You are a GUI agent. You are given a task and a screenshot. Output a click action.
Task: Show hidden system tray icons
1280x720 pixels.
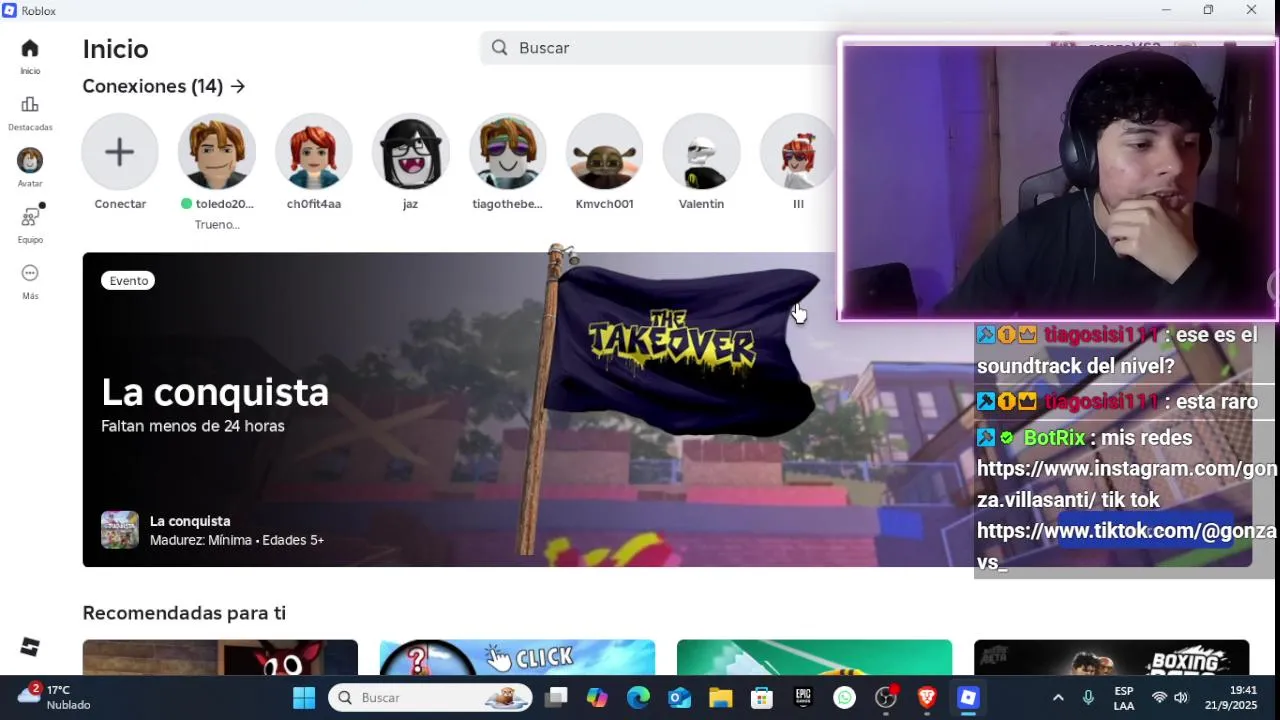pyautogui.click(x=1058, y=698)
